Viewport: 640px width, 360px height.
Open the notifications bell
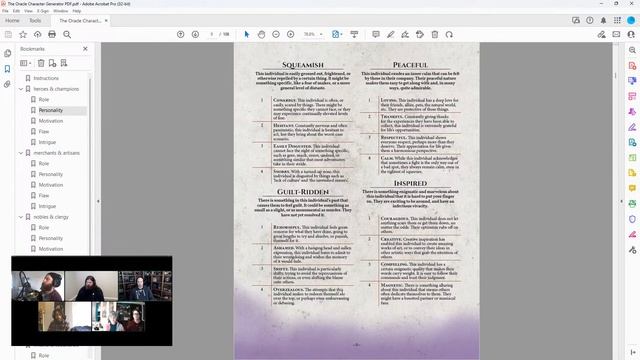[x=603, y=20]
